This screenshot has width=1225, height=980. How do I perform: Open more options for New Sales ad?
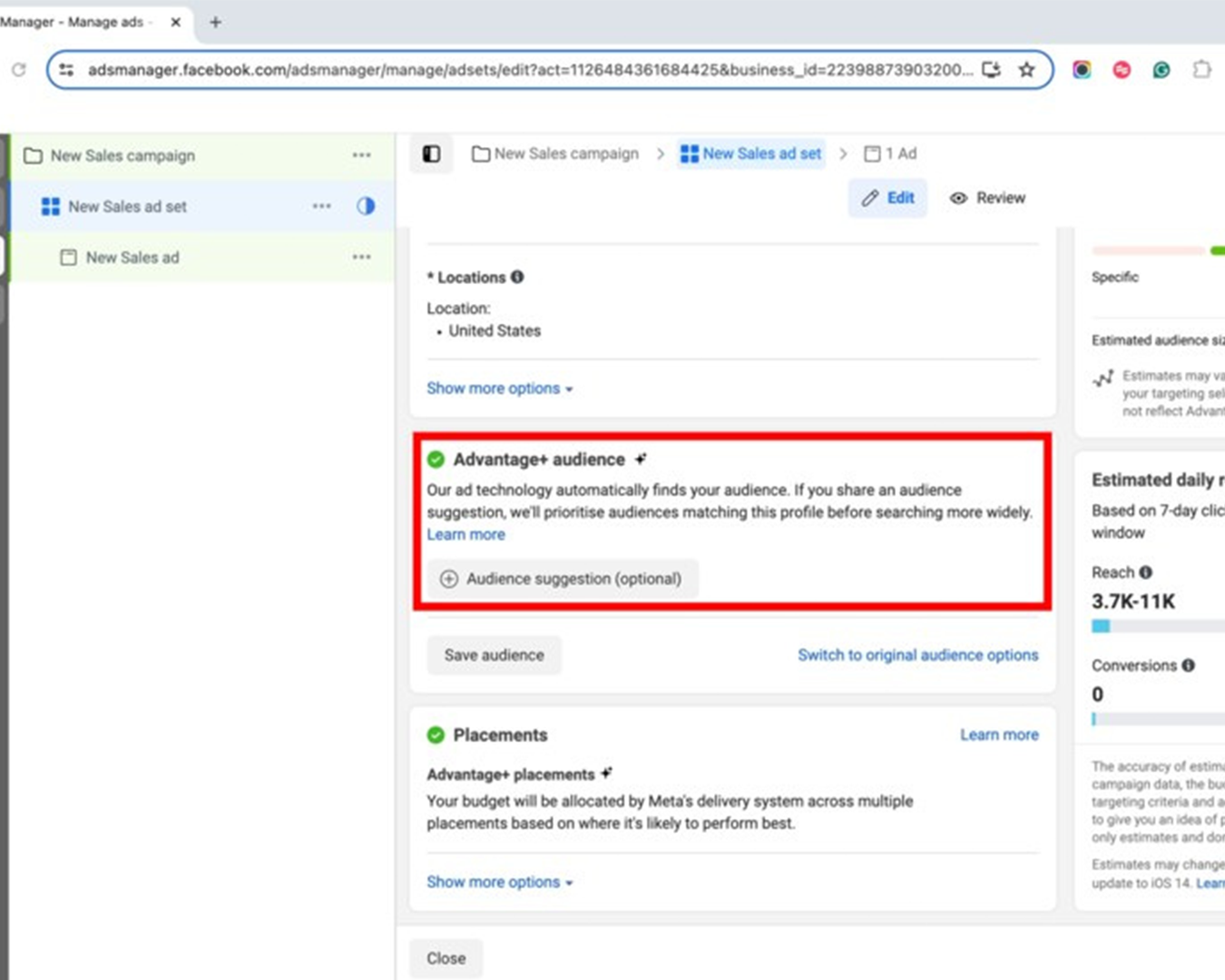pos(361,257)
